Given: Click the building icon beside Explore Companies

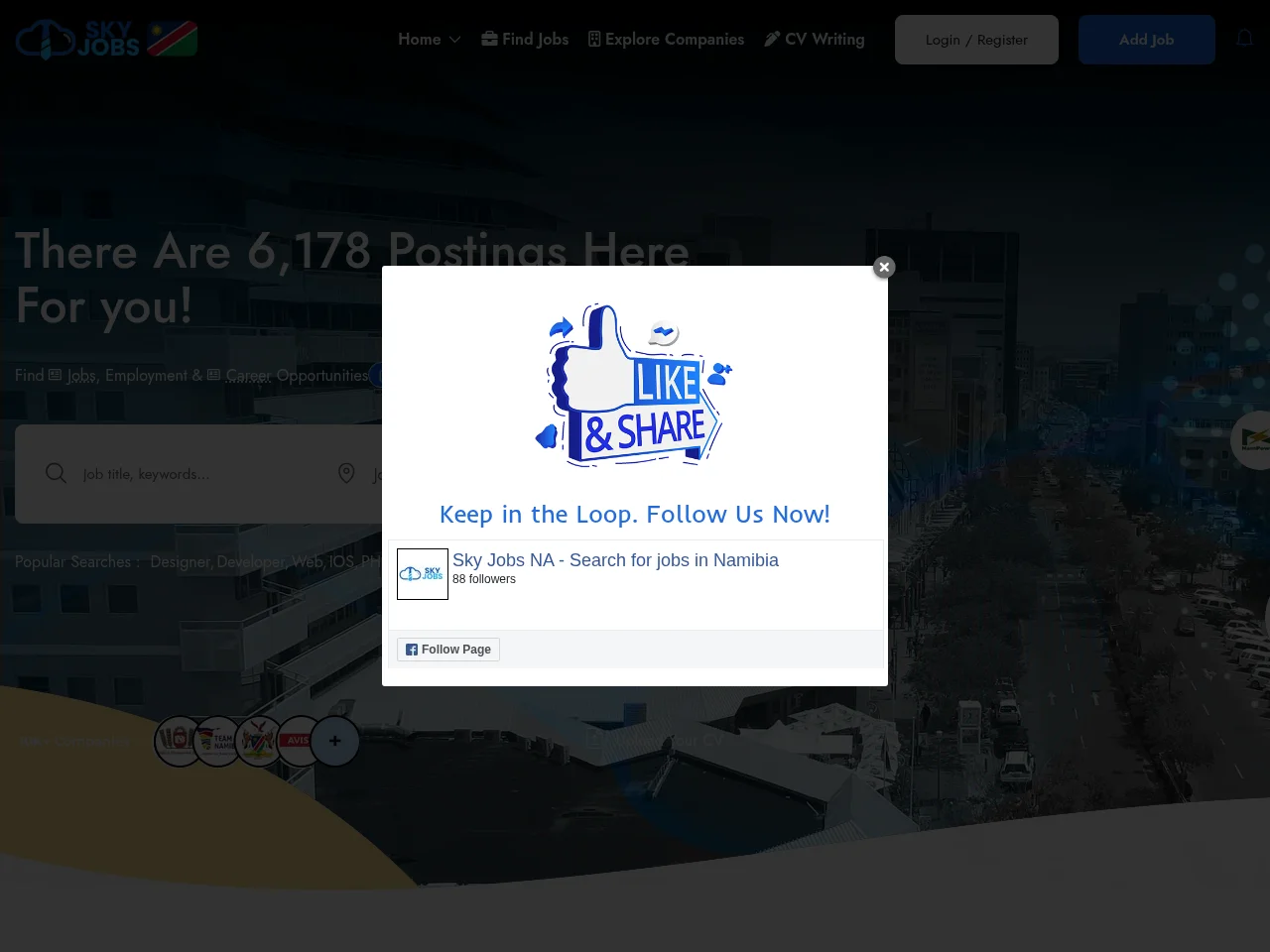Looking at the screenshot, I should (x=594, y=39).
